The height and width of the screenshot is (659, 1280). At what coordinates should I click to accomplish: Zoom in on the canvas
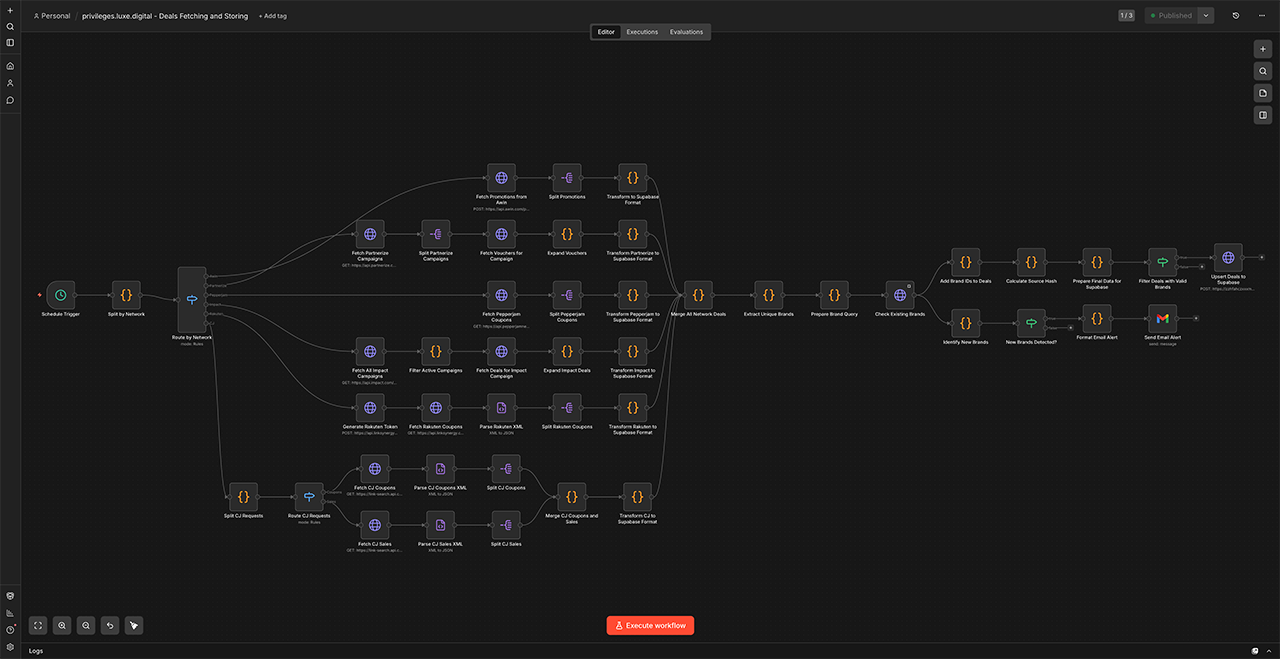point(62,625)
